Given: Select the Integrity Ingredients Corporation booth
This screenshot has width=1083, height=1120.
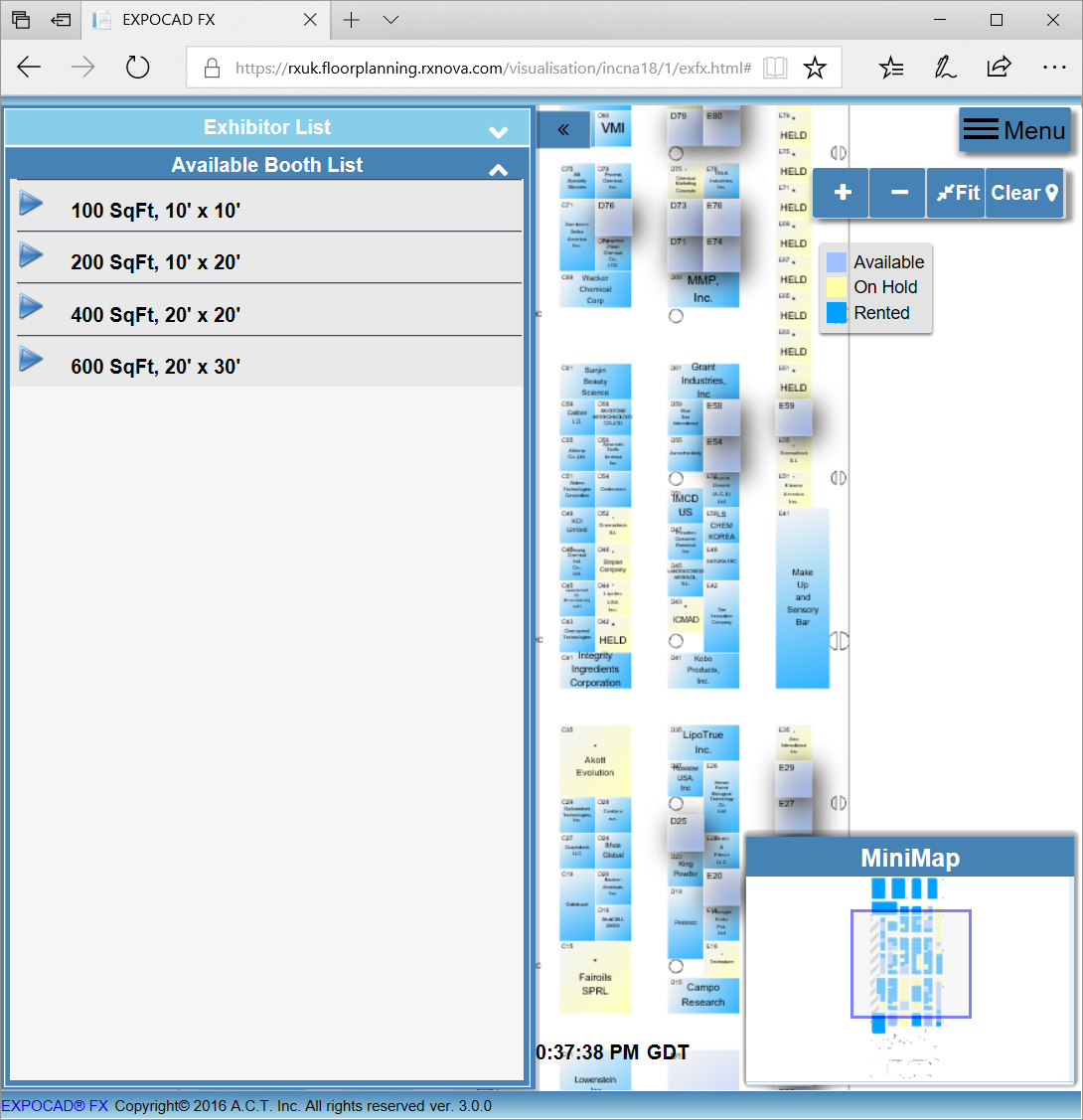Looking at the screenshot, I should pos(595,670).
